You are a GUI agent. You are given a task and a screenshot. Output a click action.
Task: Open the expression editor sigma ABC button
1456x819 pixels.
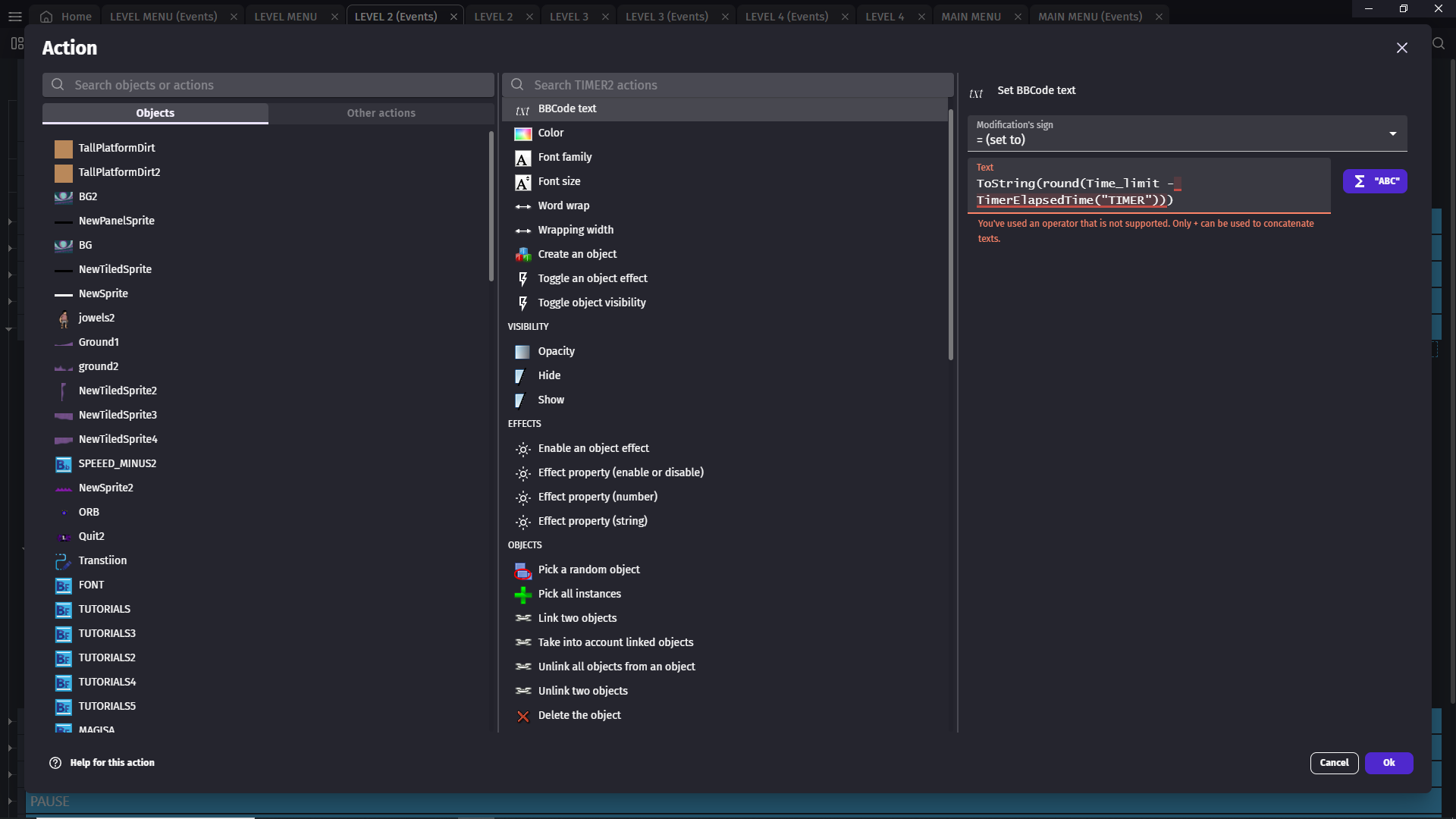[x=1374, y=181]
